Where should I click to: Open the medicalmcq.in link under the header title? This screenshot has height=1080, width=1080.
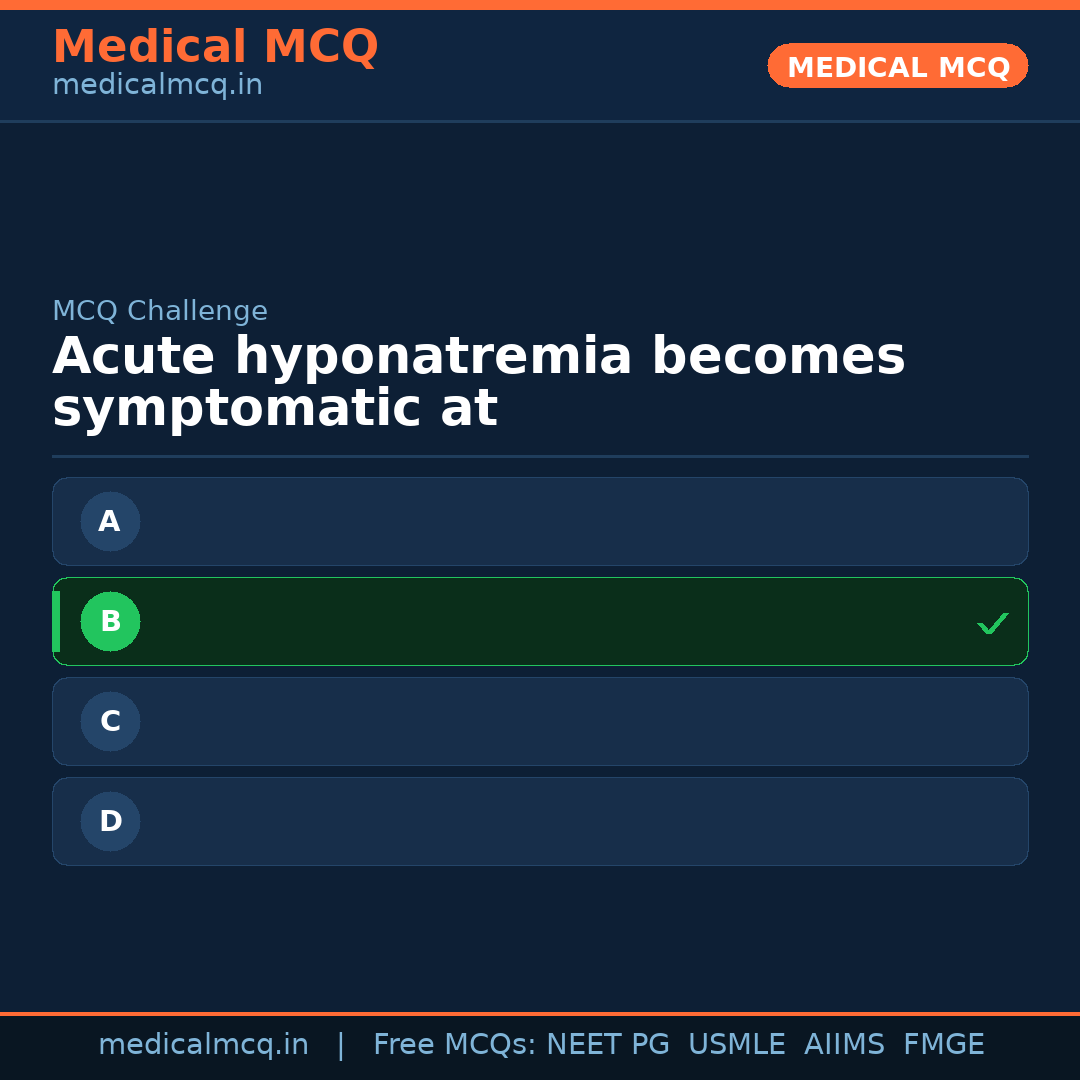(157, 86)
